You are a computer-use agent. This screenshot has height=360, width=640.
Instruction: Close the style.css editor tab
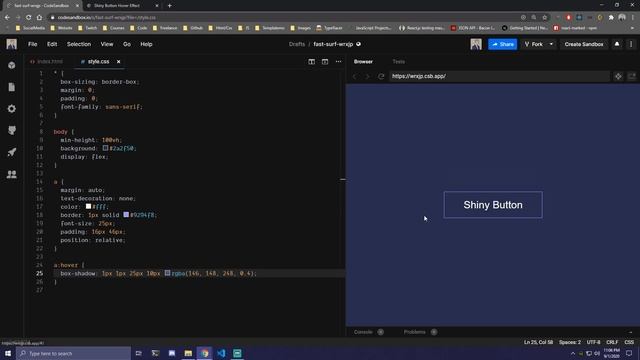pos(118,62)
